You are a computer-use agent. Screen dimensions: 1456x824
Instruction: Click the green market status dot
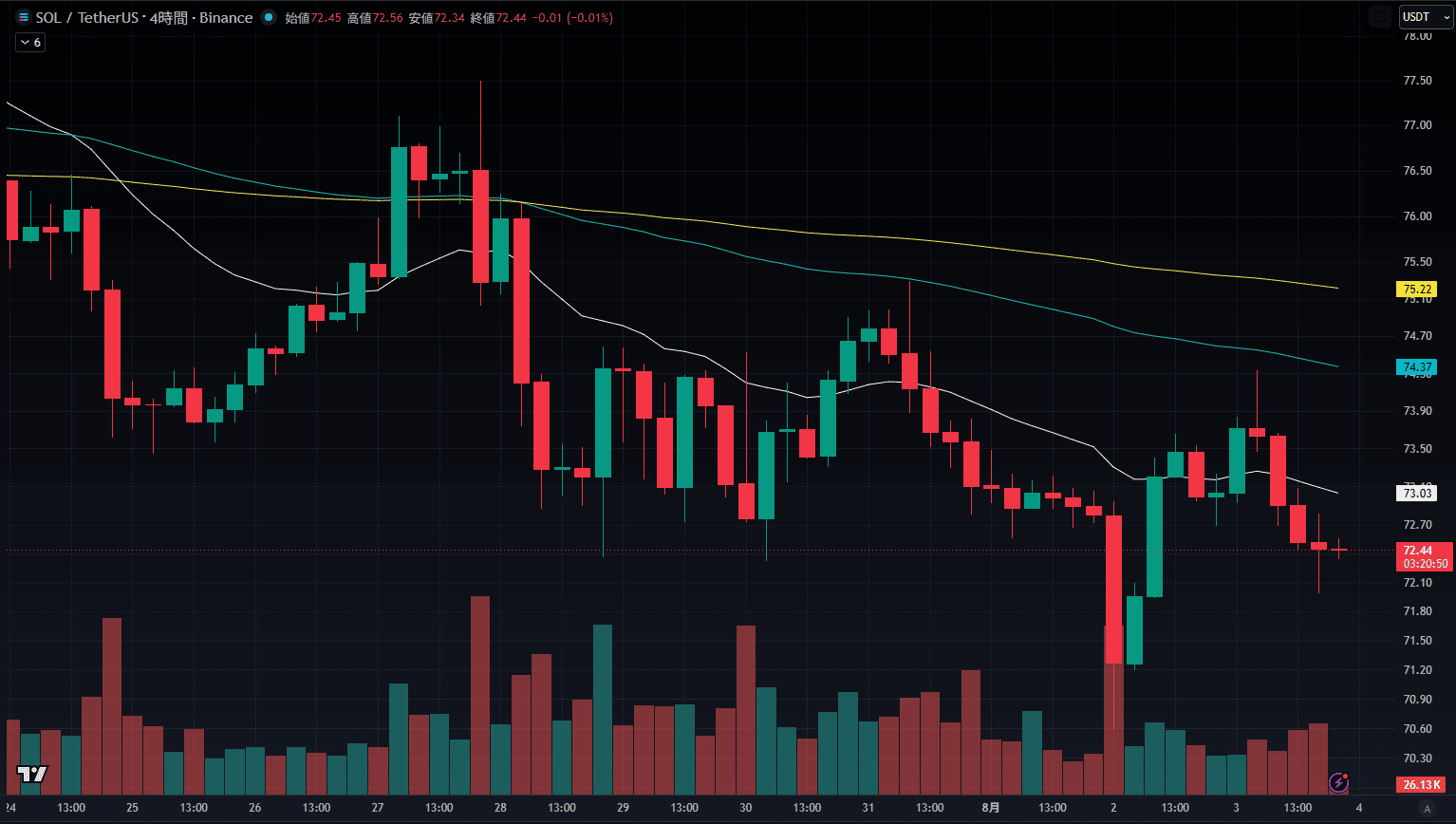(270, 18)
